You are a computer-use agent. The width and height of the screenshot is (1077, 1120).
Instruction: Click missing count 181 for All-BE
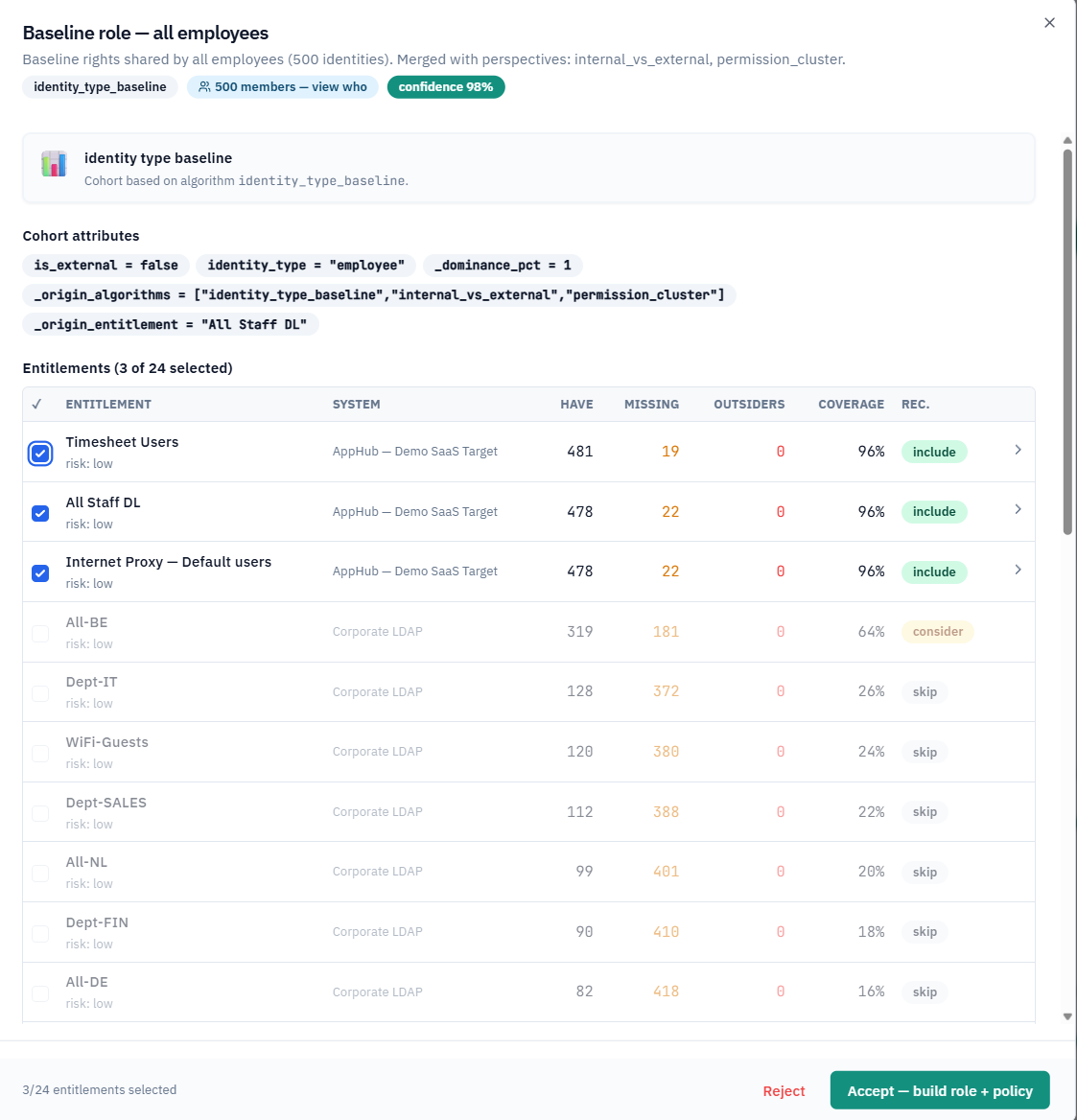click(666, 631)
